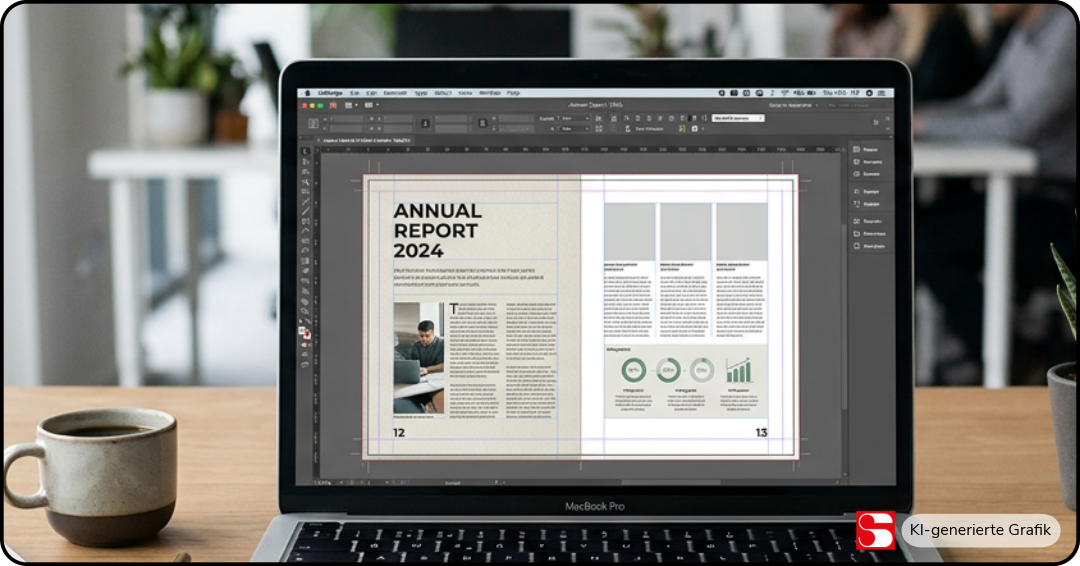Select the drop cap T paragraph frame

[473, 359]
